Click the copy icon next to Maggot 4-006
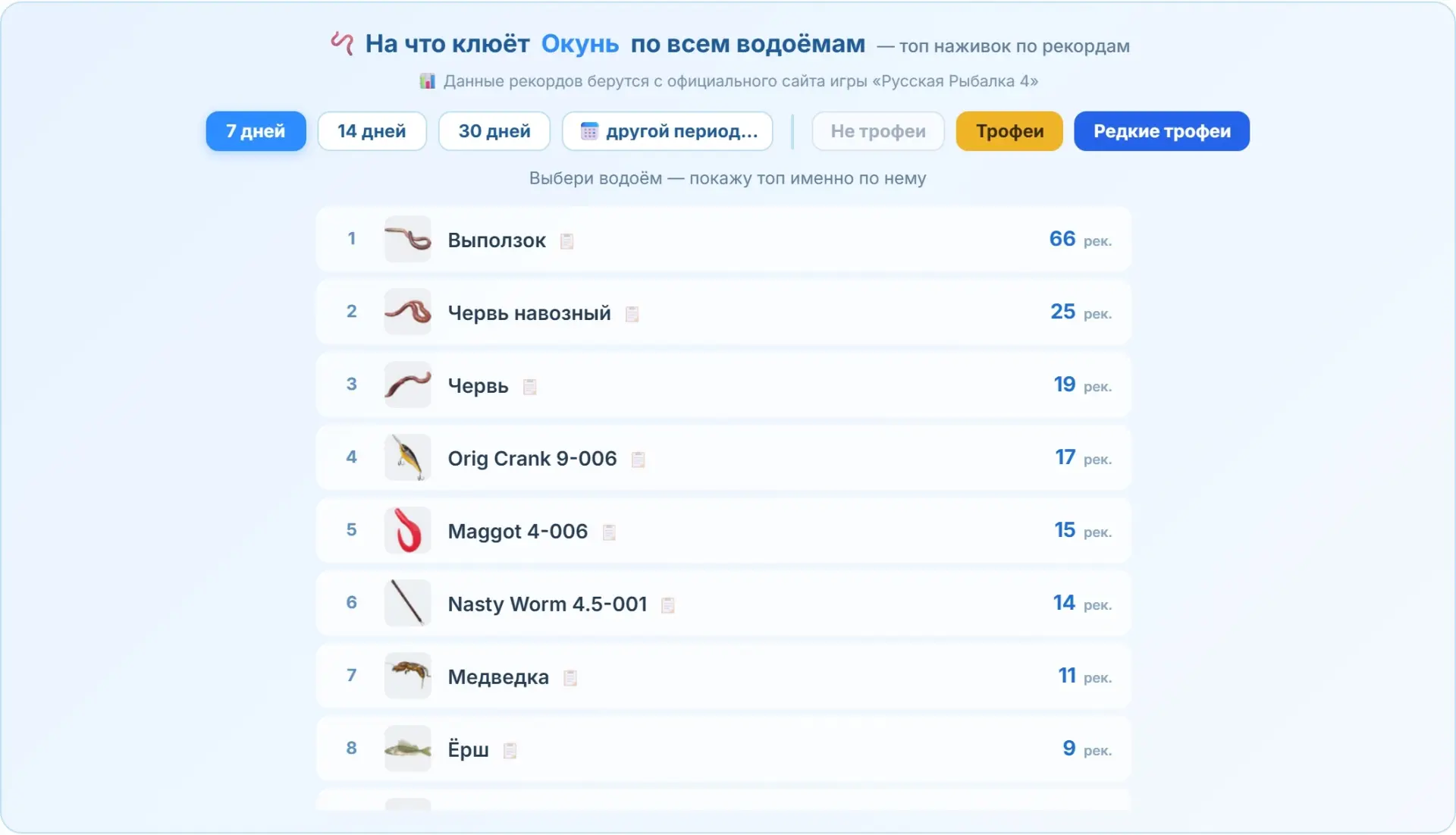 pyautogui.click(x=609, y=532)
